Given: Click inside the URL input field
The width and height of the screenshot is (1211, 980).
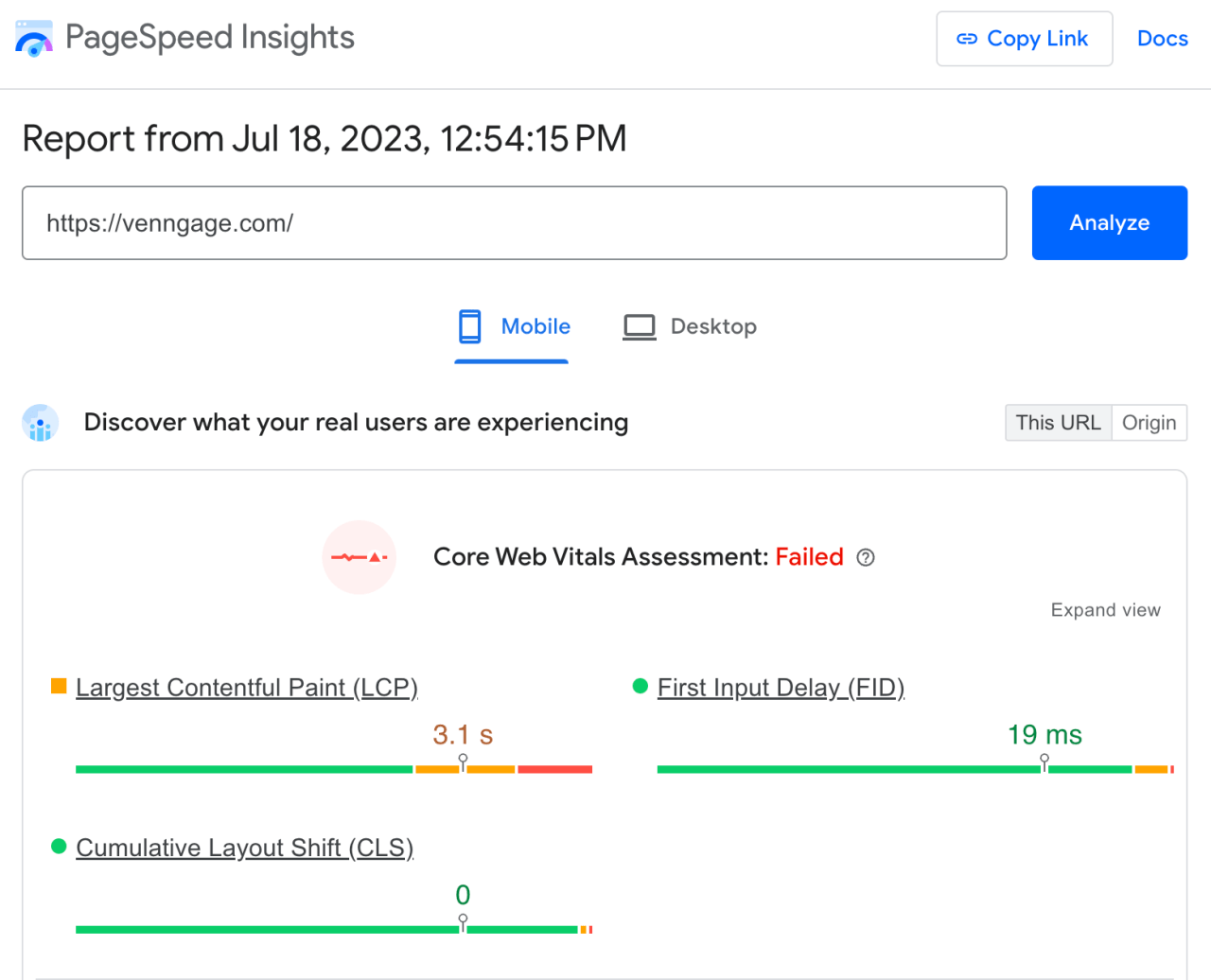Looking at the screenshot, I should 514,223.
